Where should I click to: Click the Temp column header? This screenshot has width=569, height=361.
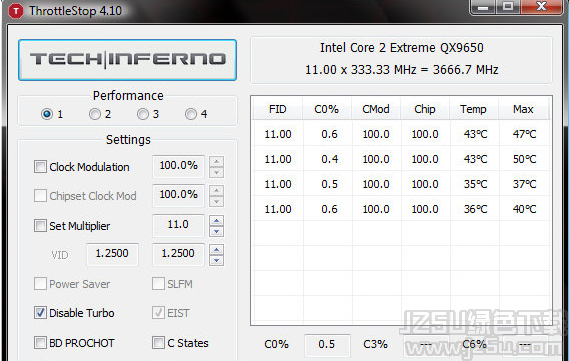(474, 109)
